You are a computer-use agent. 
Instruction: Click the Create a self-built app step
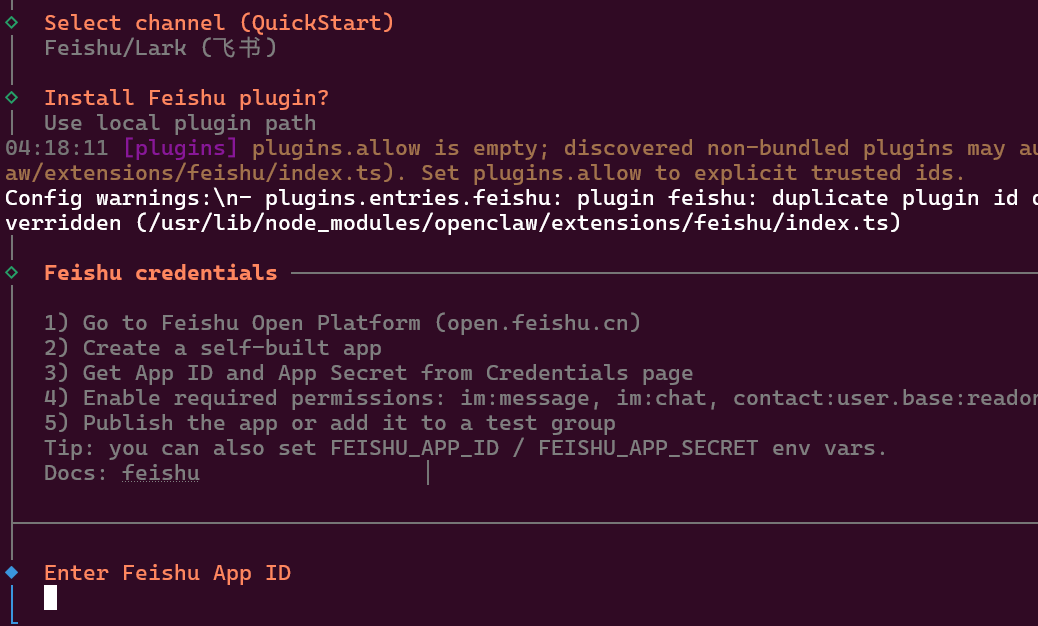213,348
